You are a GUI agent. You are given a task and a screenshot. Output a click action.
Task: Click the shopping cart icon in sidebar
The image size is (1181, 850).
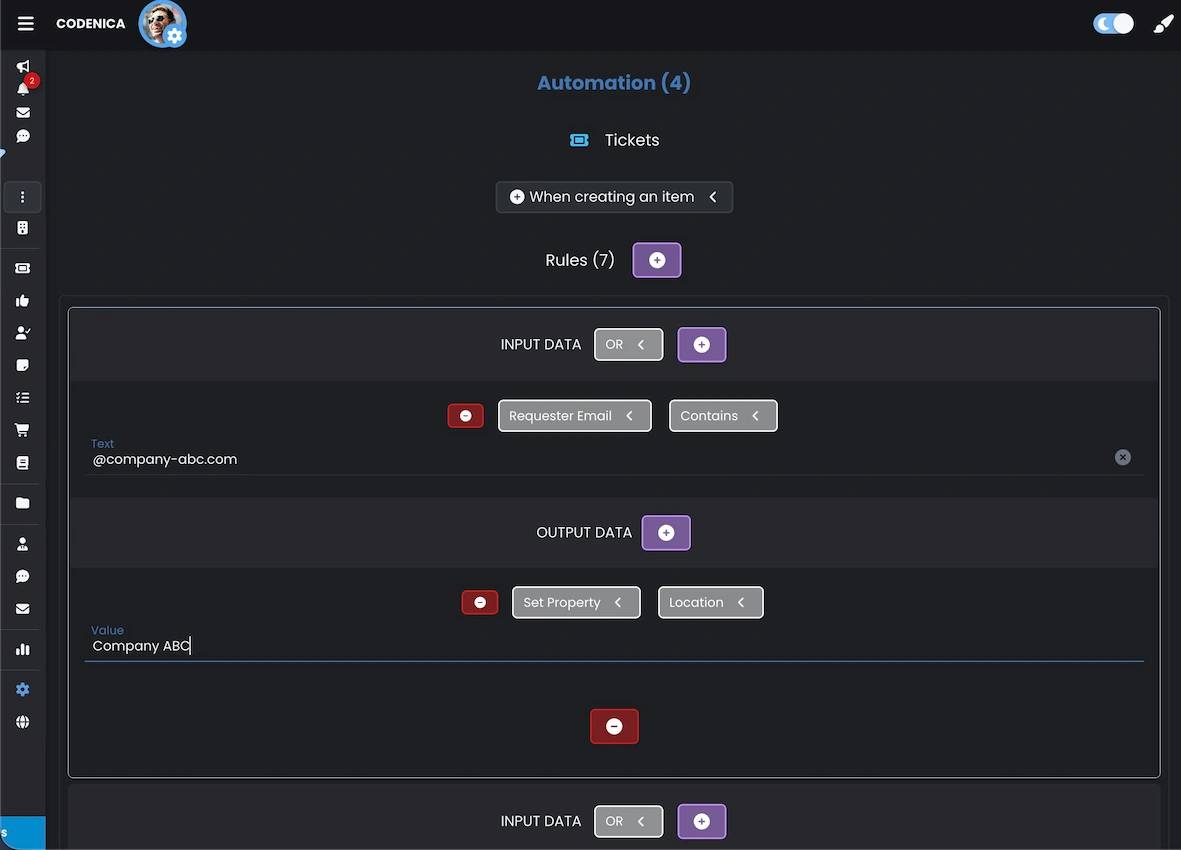click(22, 429)
